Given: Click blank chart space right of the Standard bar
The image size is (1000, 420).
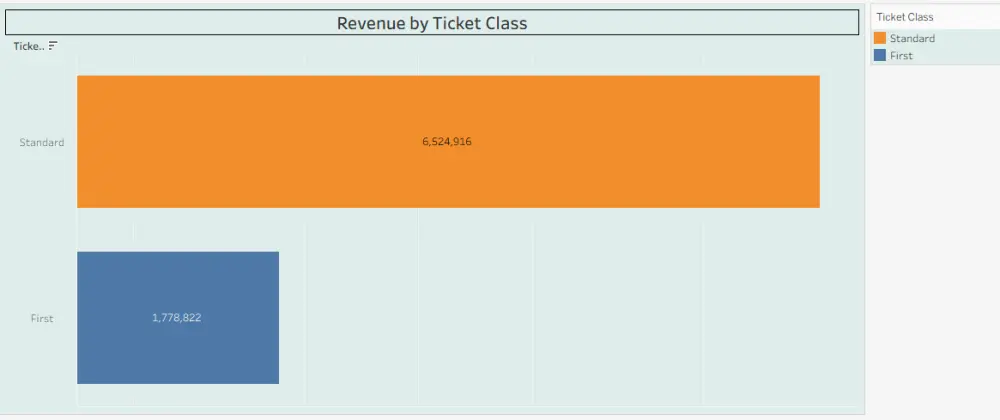Looking at the screenshot, I should pos(840,142).
